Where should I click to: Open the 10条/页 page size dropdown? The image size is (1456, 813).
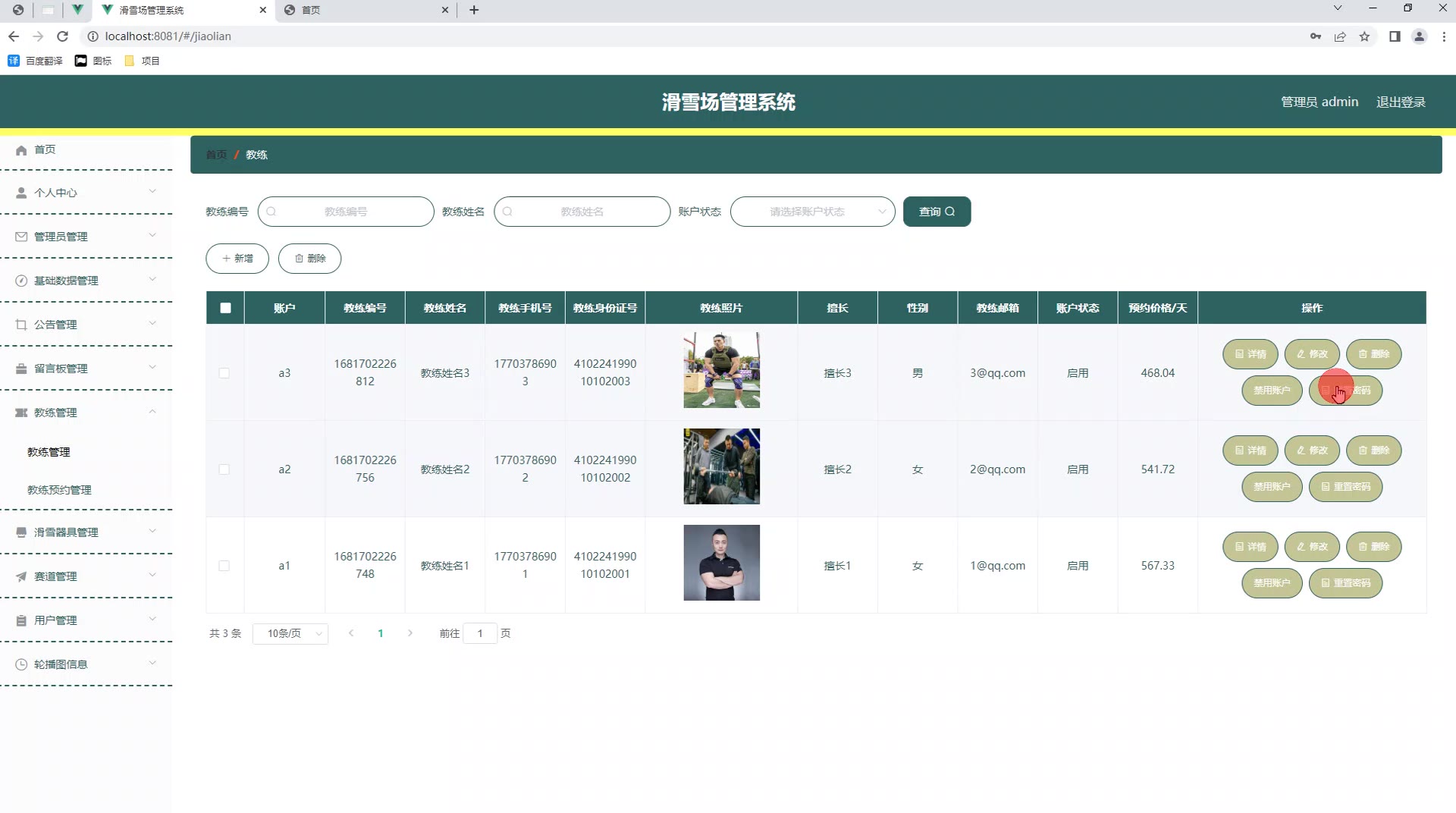[290, 633]
